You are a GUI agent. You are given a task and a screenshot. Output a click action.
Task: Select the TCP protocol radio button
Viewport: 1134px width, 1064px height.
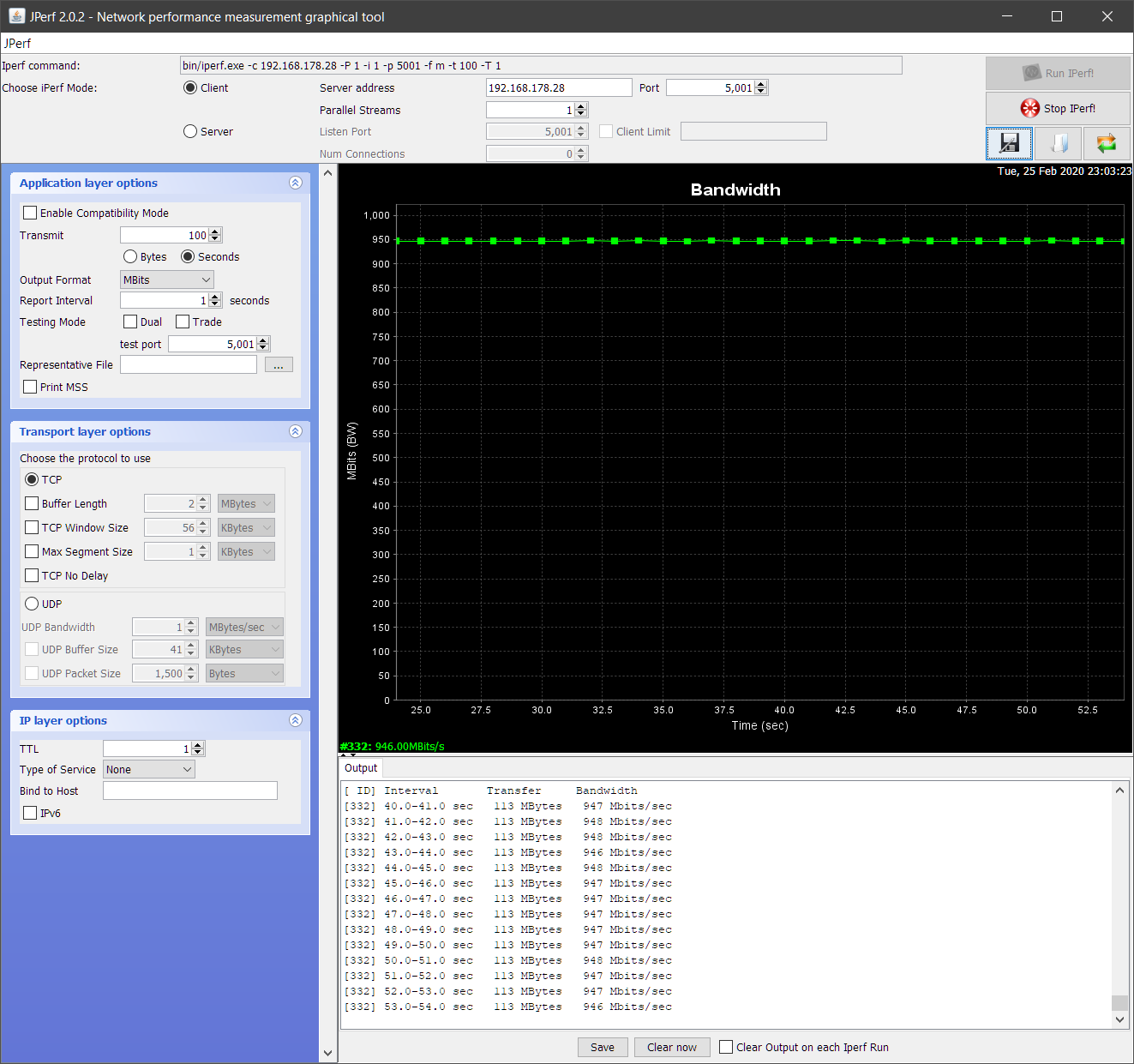point(32,479)
